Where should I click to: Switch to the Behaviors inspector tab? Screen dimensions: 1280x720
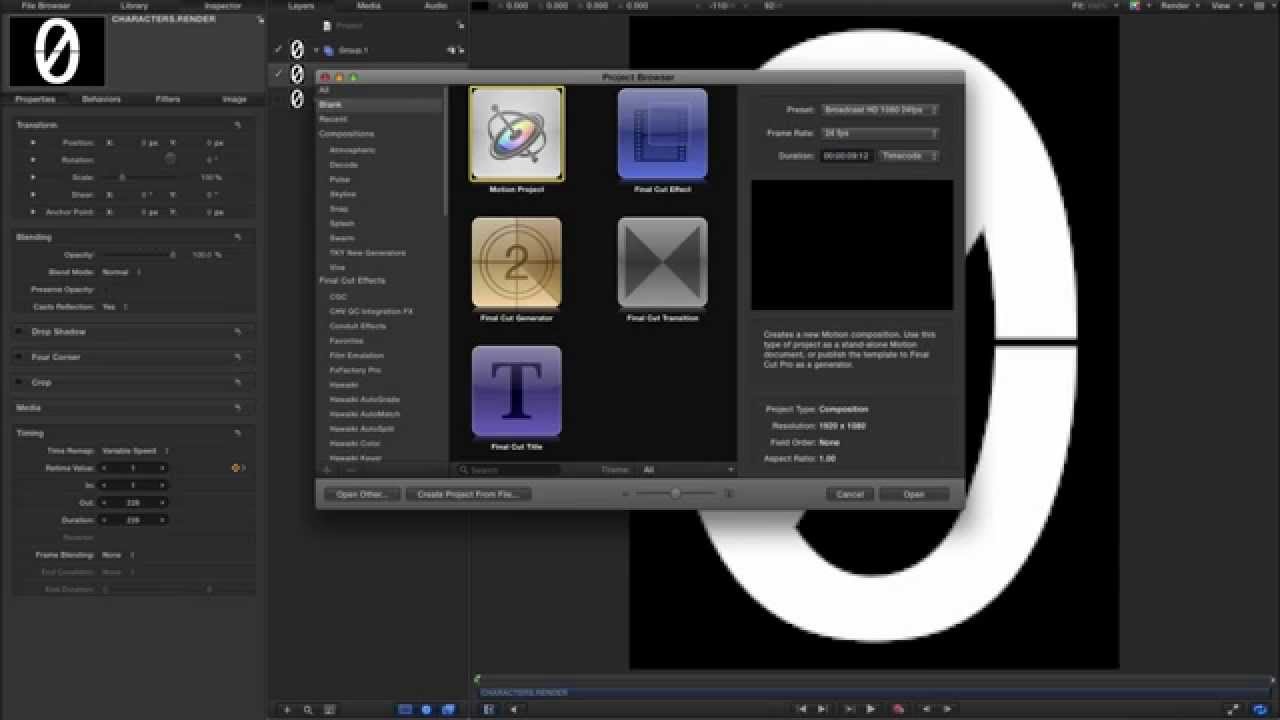[101, 99]
